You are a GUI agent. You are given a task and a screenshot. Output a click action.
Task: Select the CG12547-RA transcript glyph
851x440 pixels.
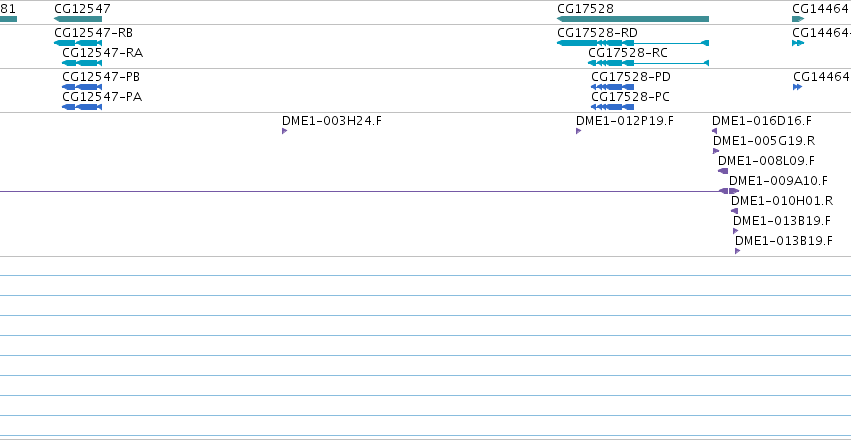82,63
